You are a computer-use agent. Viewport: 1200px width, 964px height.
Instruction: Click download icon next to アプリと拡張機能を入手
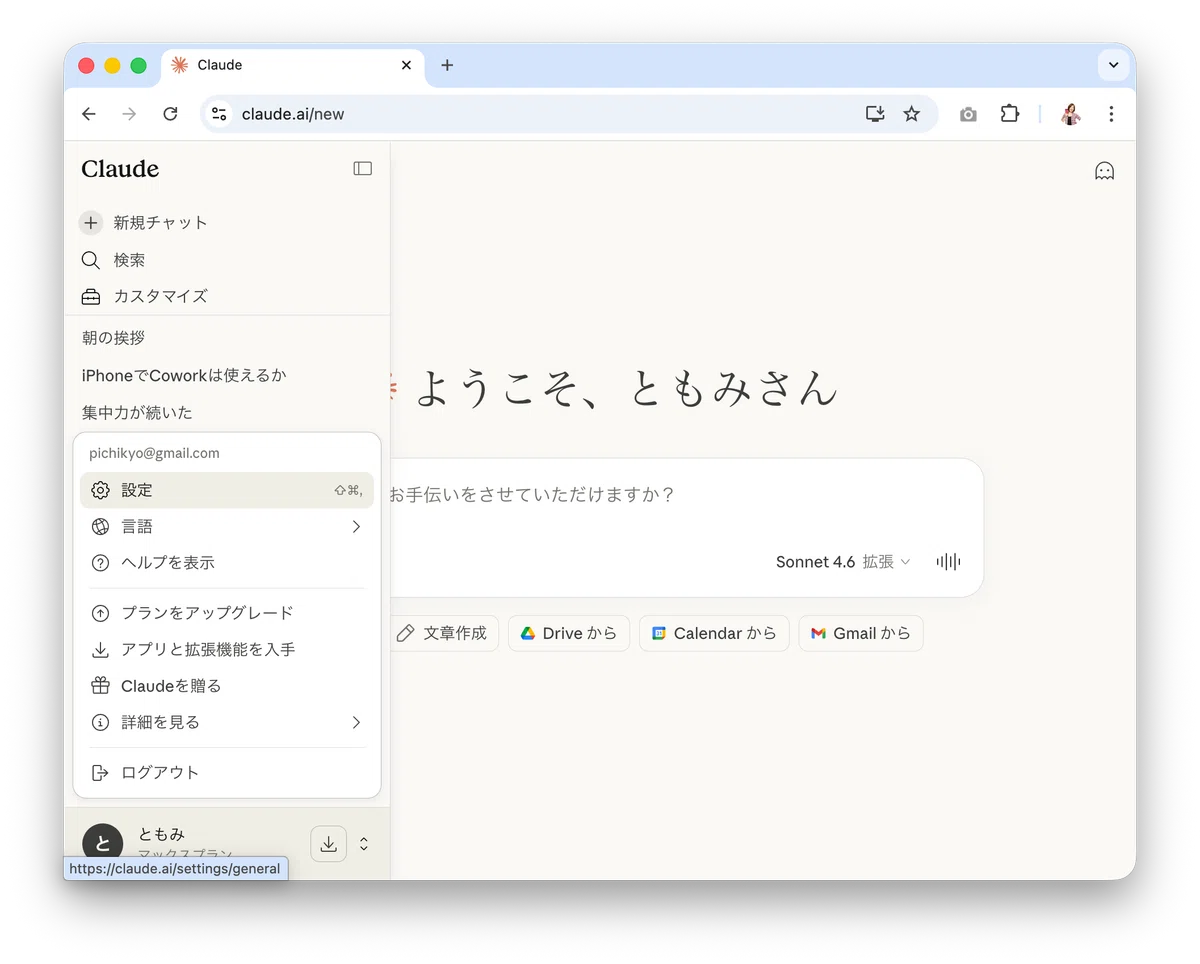pyautogui.click(x=100, y=650)
